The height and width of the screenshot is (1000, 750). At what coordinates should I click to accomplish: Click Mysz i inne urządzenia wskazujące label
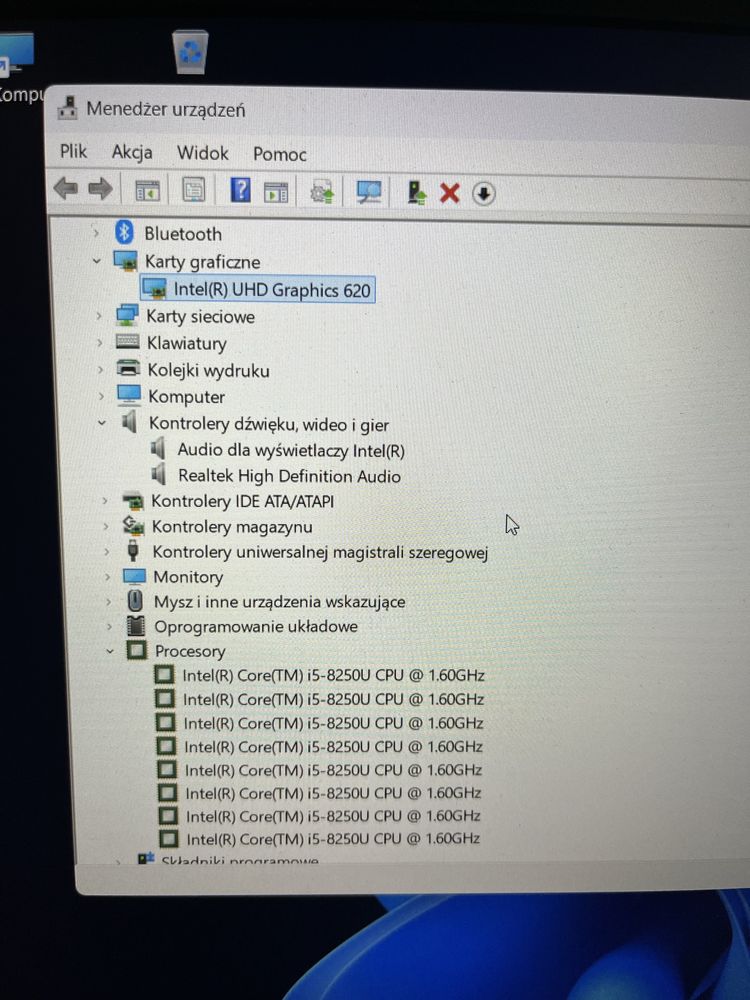(x=280, y=601)
